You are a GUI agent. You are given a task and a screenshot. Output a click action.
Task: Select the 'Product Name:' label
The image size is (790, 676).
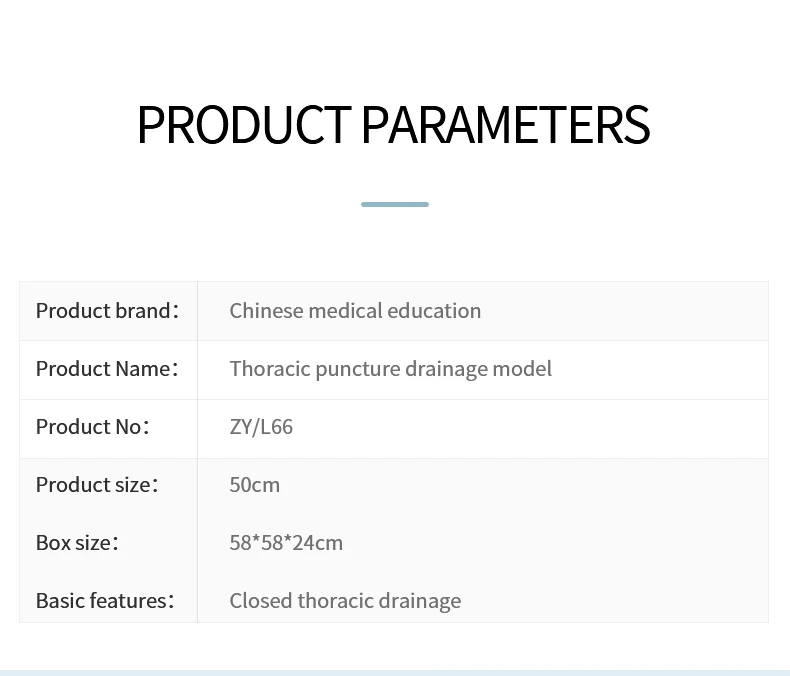tap(107, 369)
